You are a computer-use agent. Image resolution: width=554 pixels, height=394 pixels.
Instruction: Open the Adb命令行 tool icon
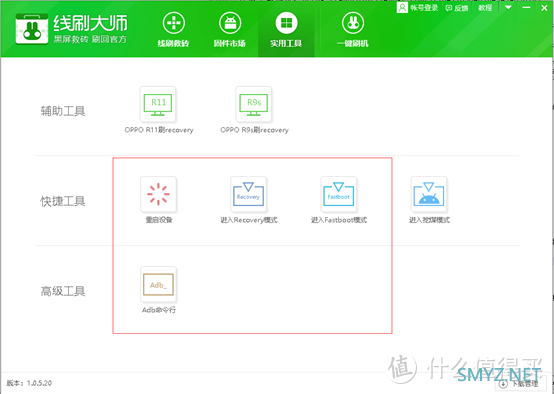(158, 284)
